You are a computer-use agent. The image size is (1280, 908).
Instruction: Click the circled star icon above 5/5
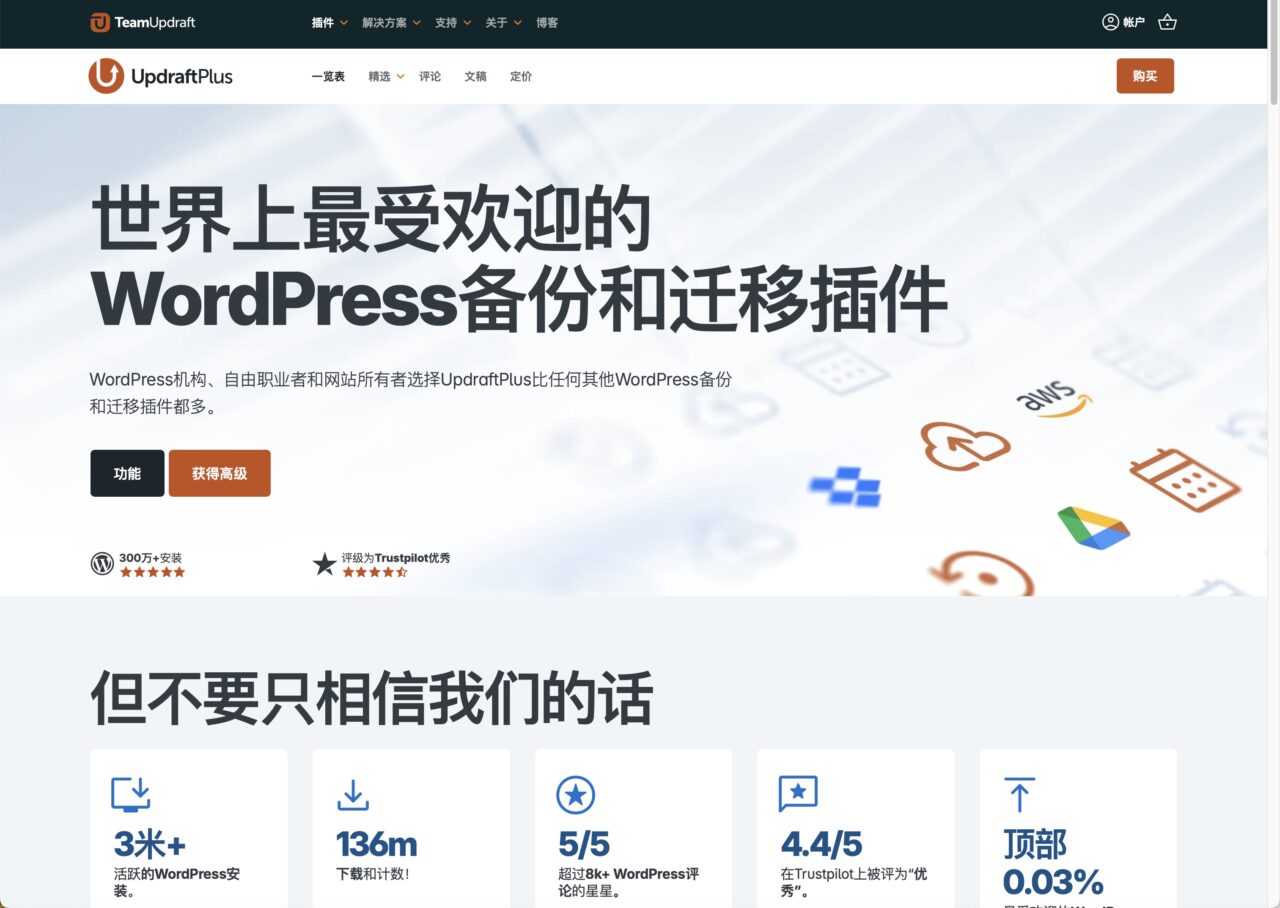point(575,795)
